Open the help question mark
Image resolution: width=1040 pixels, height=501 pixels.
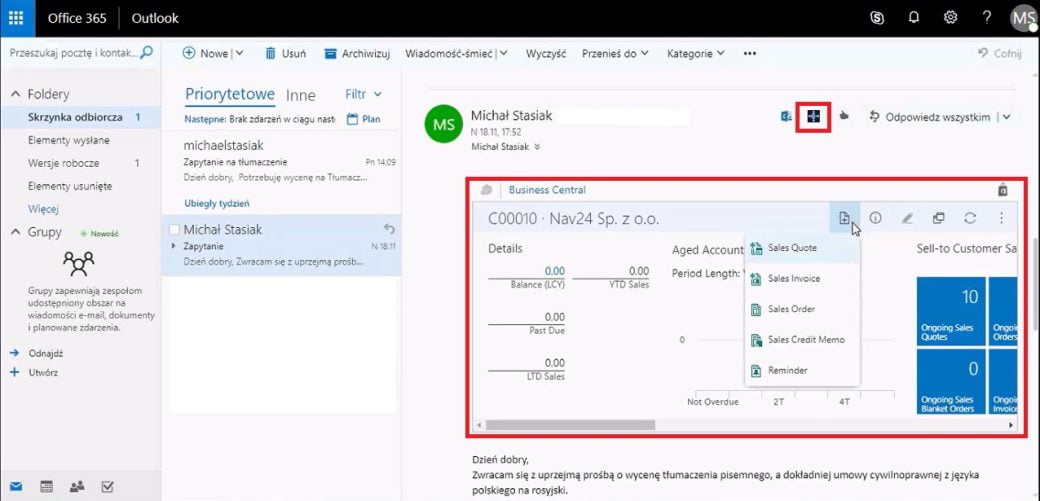coord(986,18)
